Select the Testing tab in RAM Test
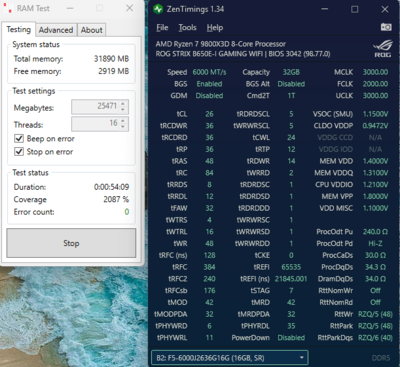The image size is (400, 367). [19, 29]
